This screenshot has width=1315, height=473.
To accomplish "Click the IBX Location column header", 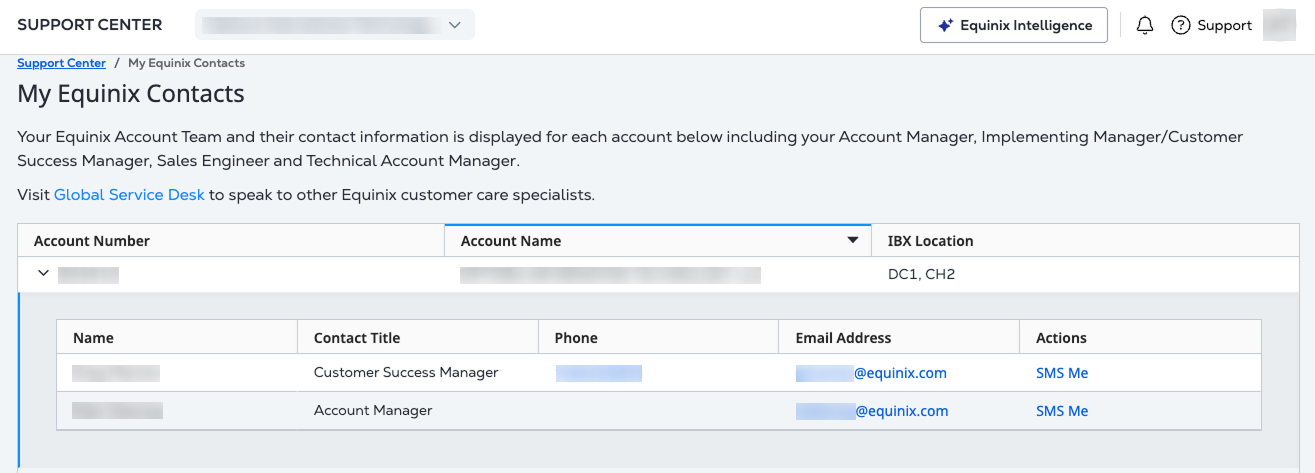I will click(930, 241).
